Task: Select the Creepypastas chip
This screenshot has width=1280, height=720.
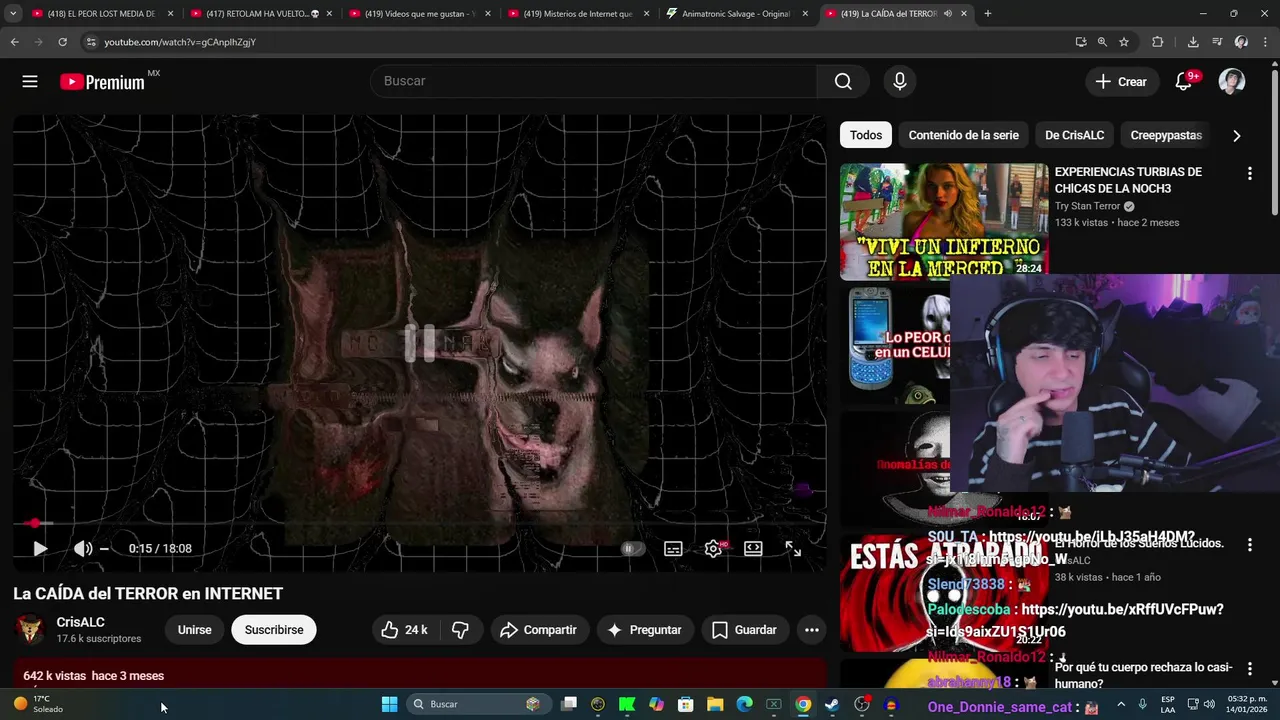Action: point(1166,135)
